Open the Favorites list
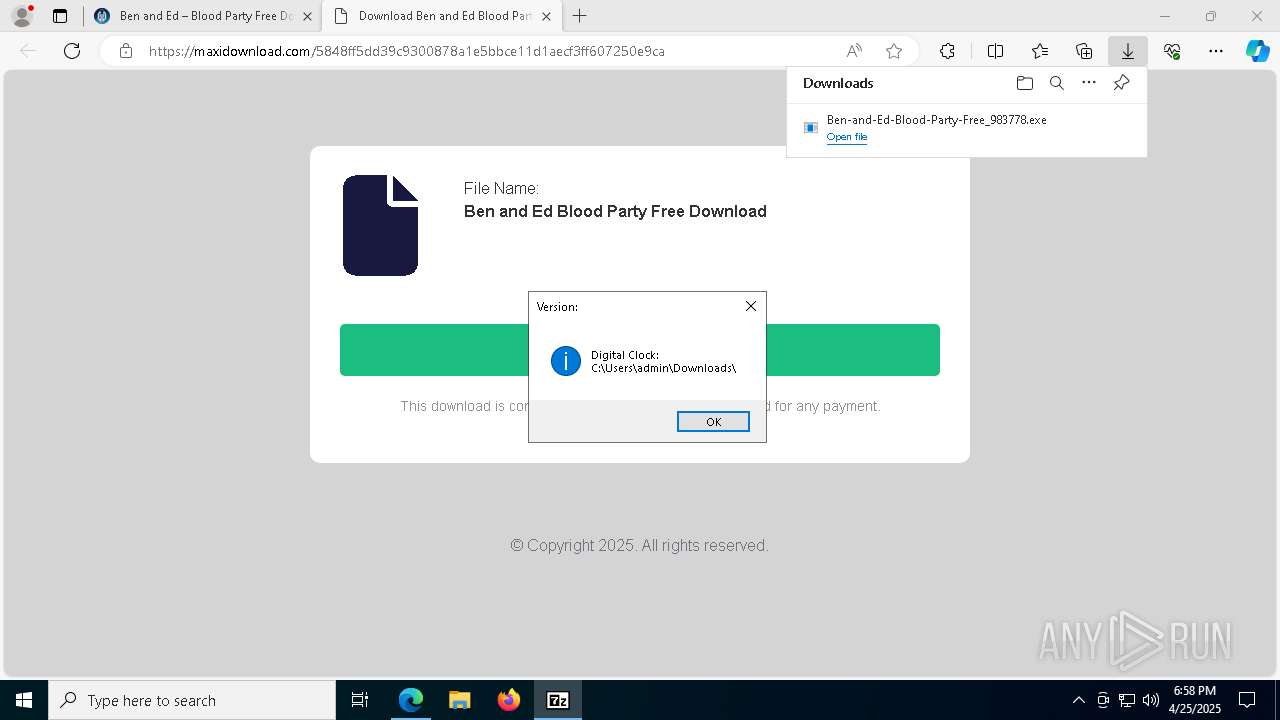1280x720 pixels. [1040, 51]
